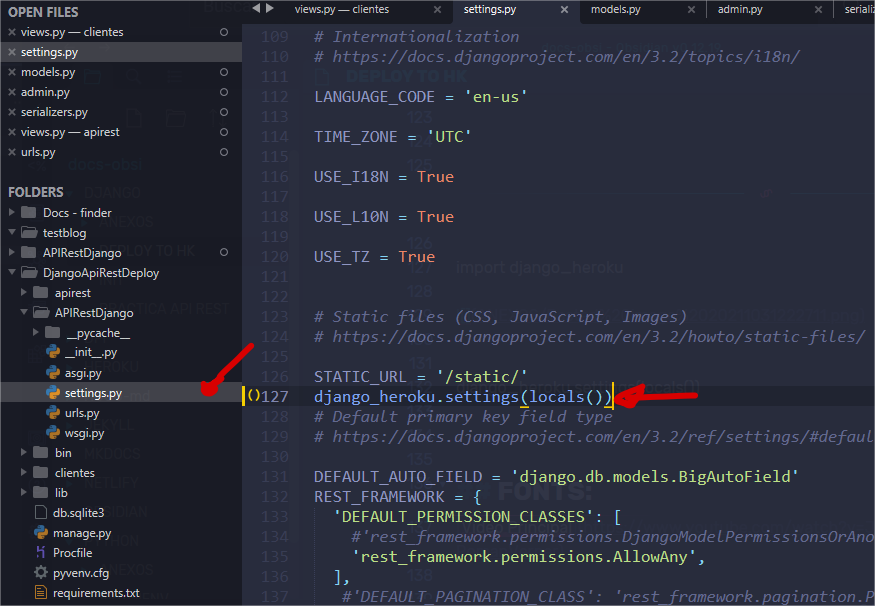
Task: Expand the __pycache__ folder
Action: (x=36, y=333)
